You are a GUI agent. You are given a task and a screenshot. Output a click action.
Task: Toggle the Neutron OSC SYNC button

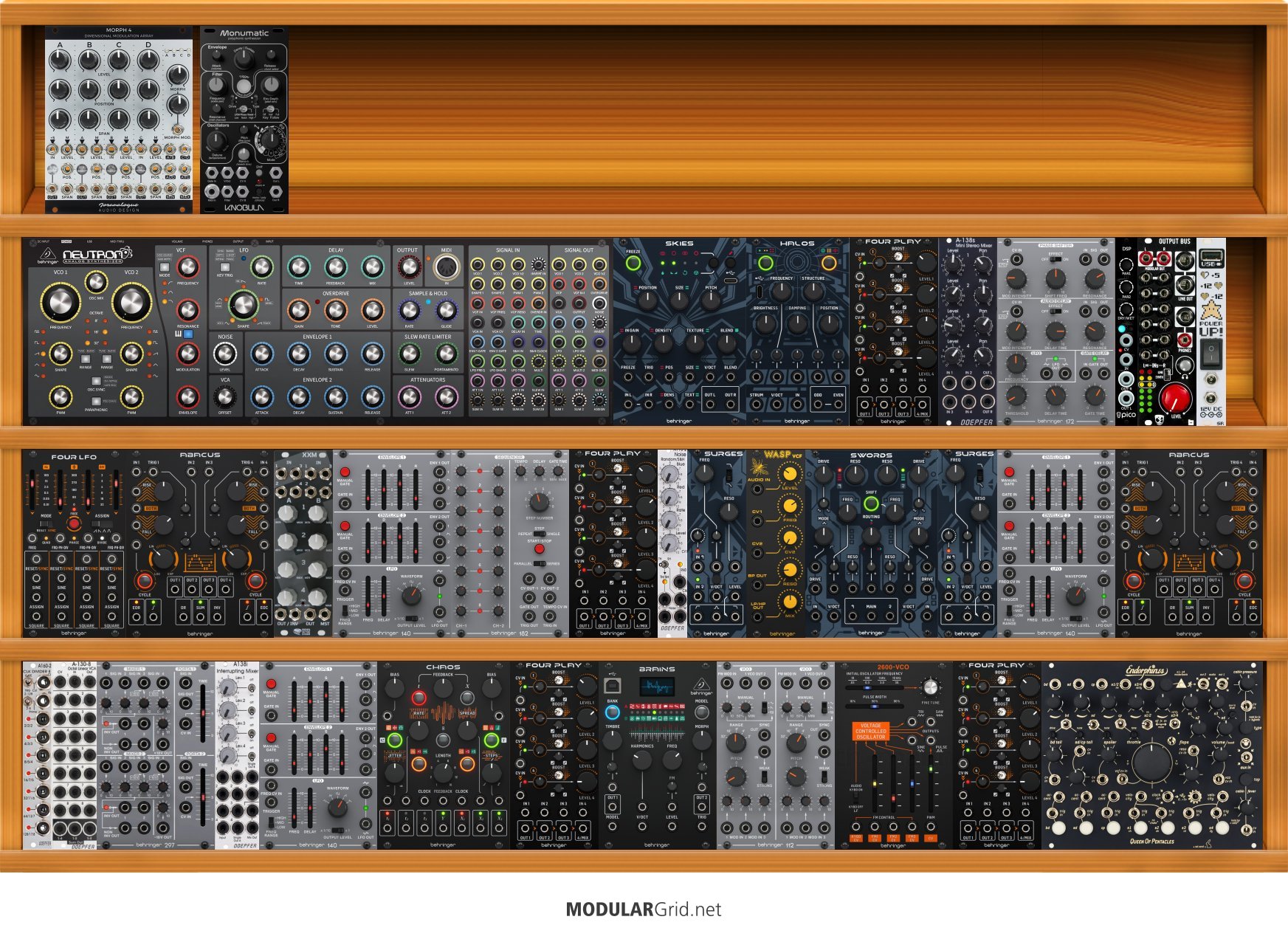[96, 380]
